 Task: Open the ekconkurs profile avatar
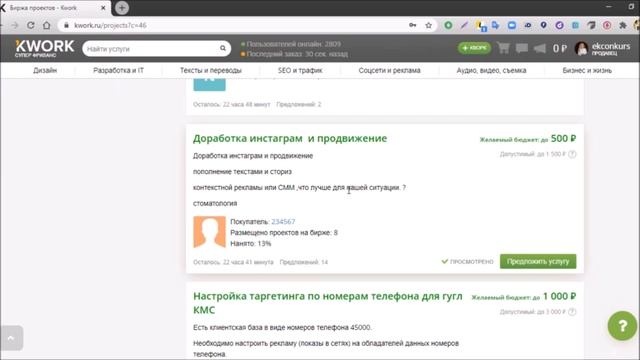[x=581, y=48]
